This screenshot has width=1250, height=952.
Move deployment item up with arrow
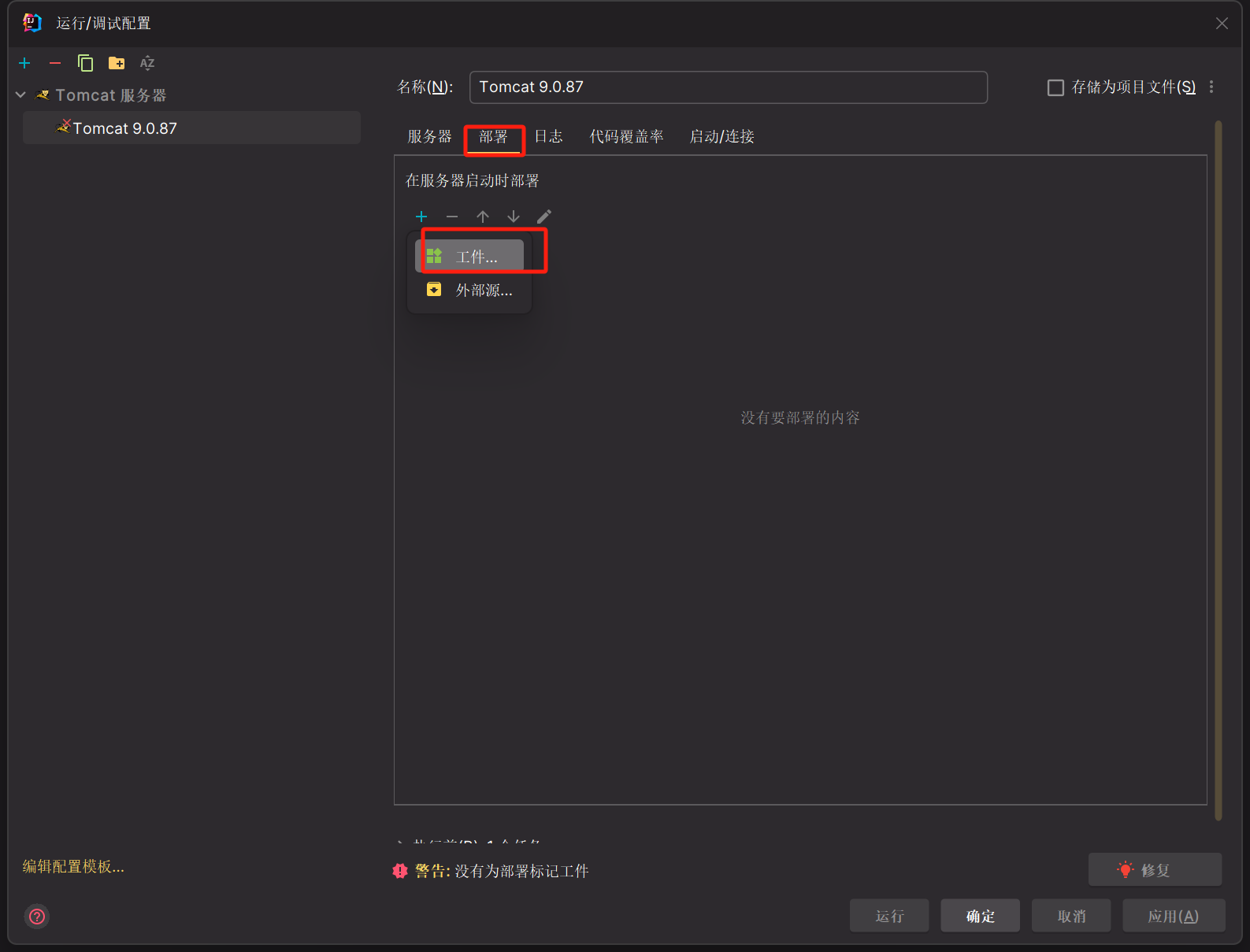pos(483,217)
